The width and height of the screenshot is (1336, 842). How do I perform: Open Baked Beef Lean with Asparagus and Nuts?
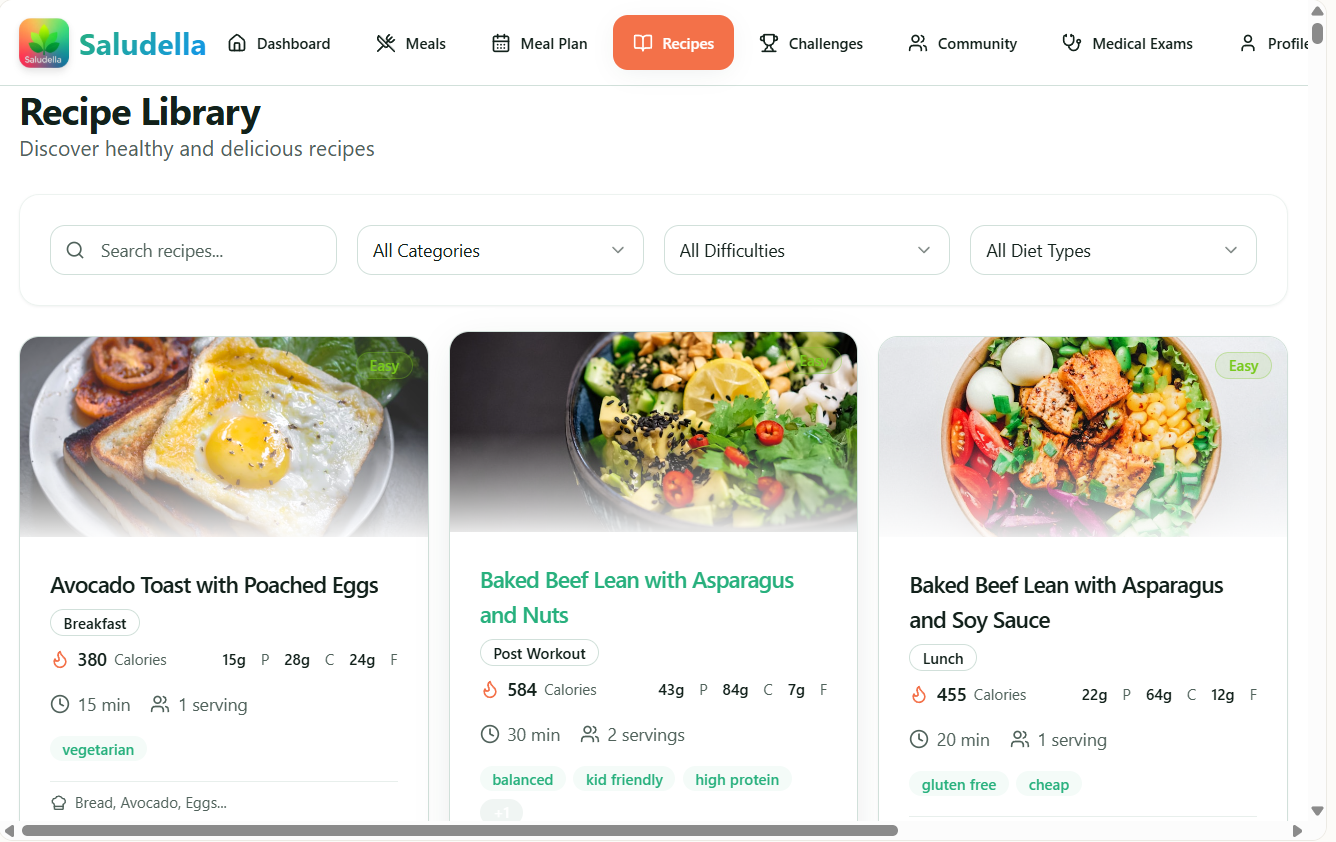click(x=637, y=597)
